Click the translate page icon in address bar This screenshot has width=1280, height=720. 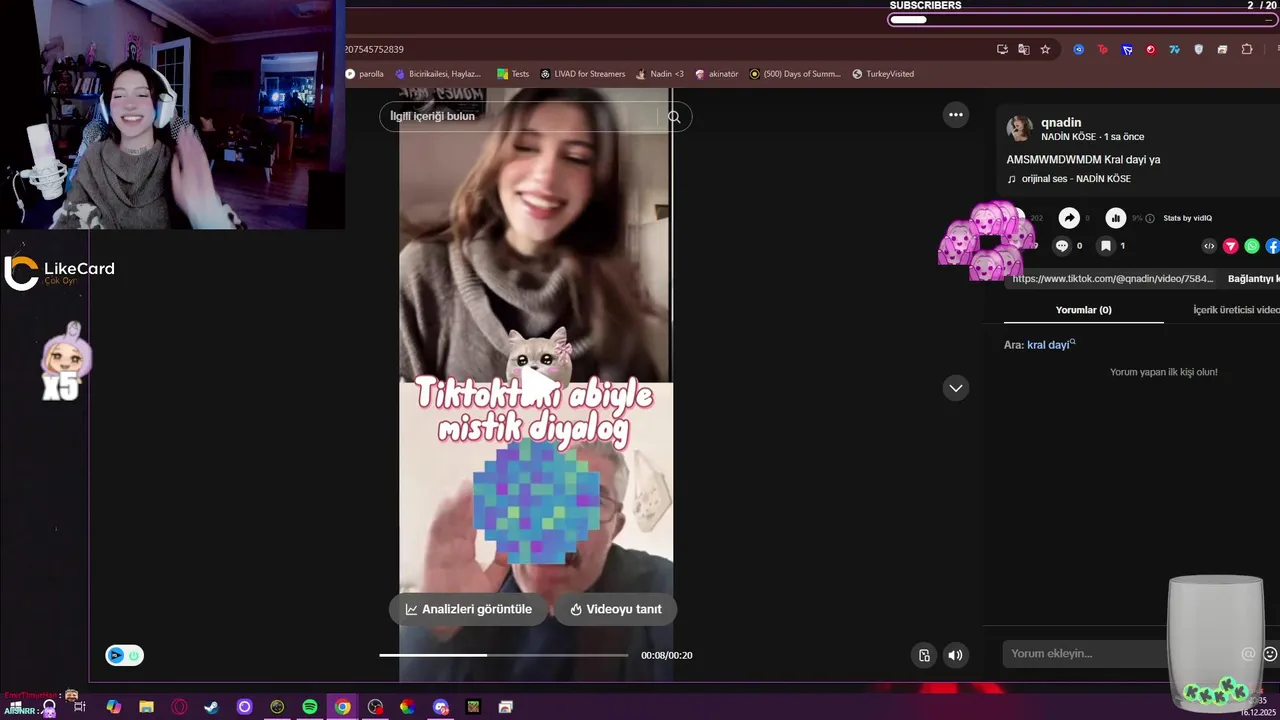coord(1024,49)
